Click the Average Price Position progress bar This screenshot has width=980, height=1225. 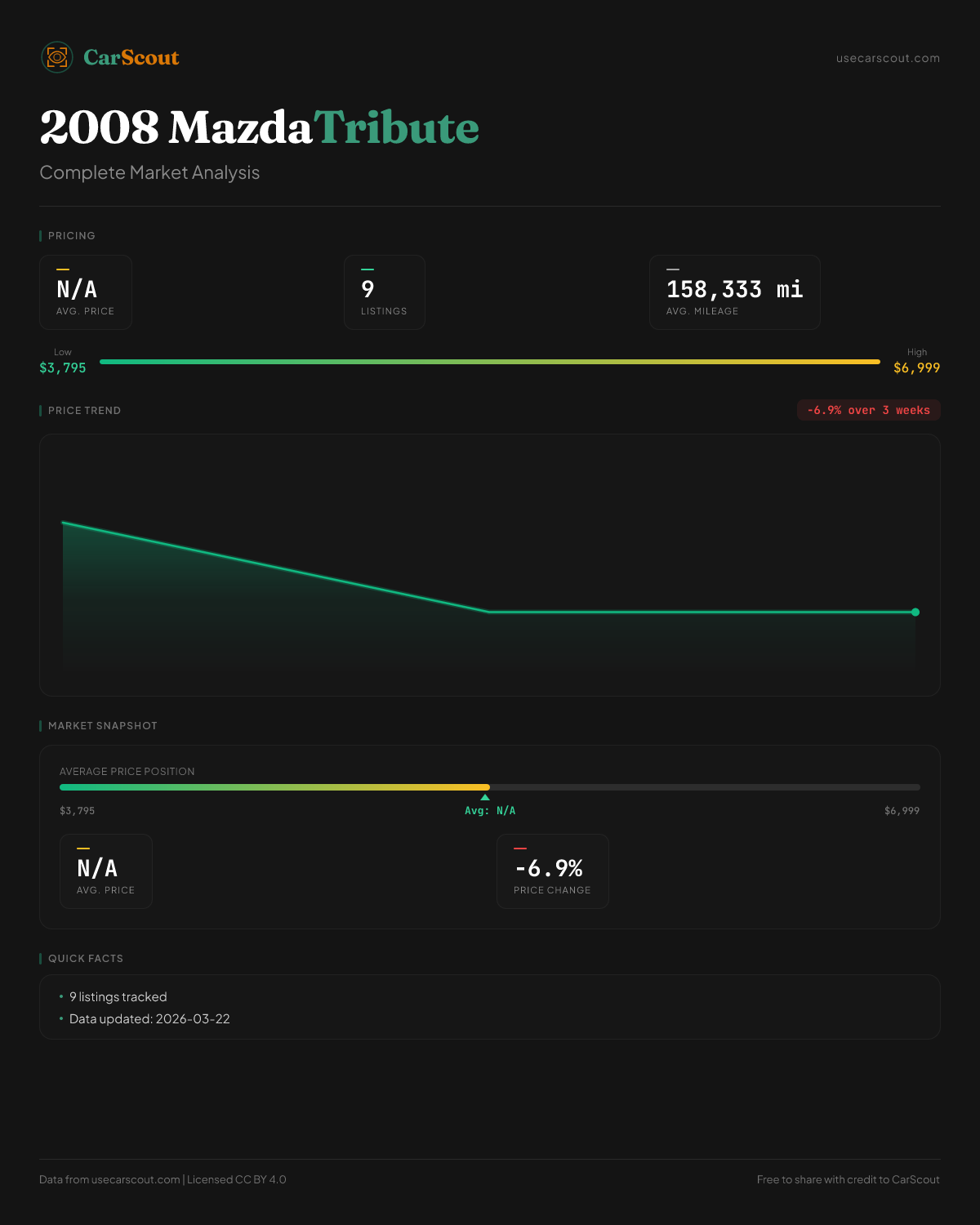[490, 787]
